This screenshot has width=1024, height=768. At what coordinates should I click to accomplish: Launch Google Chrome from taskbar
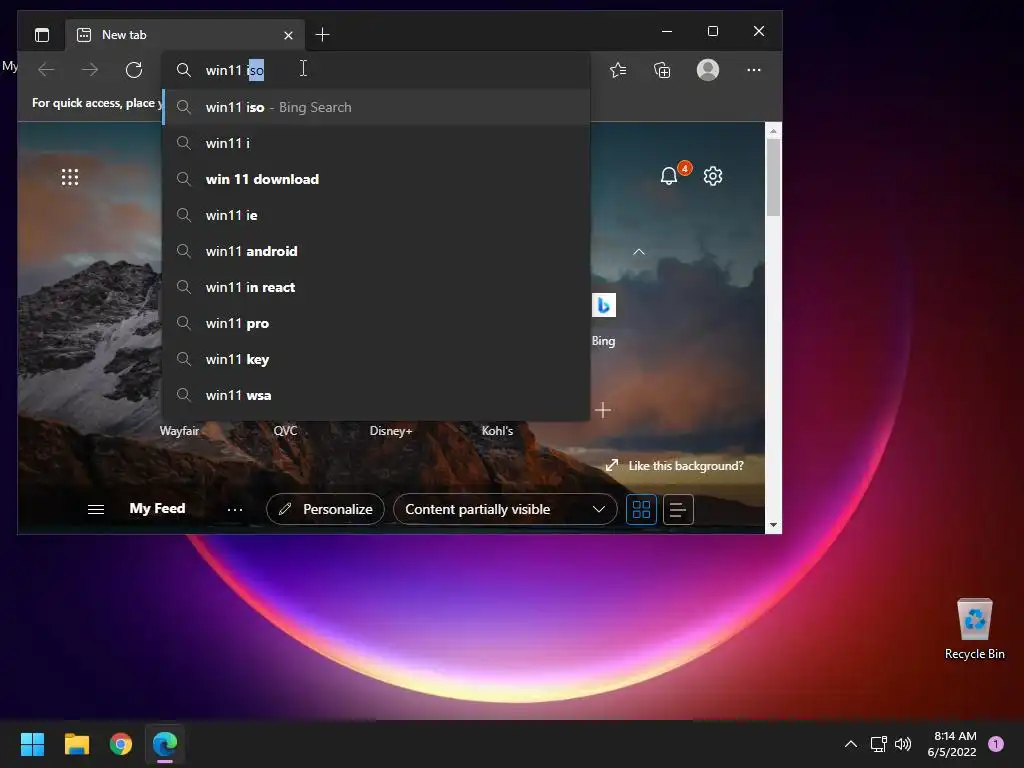point(121,744)
